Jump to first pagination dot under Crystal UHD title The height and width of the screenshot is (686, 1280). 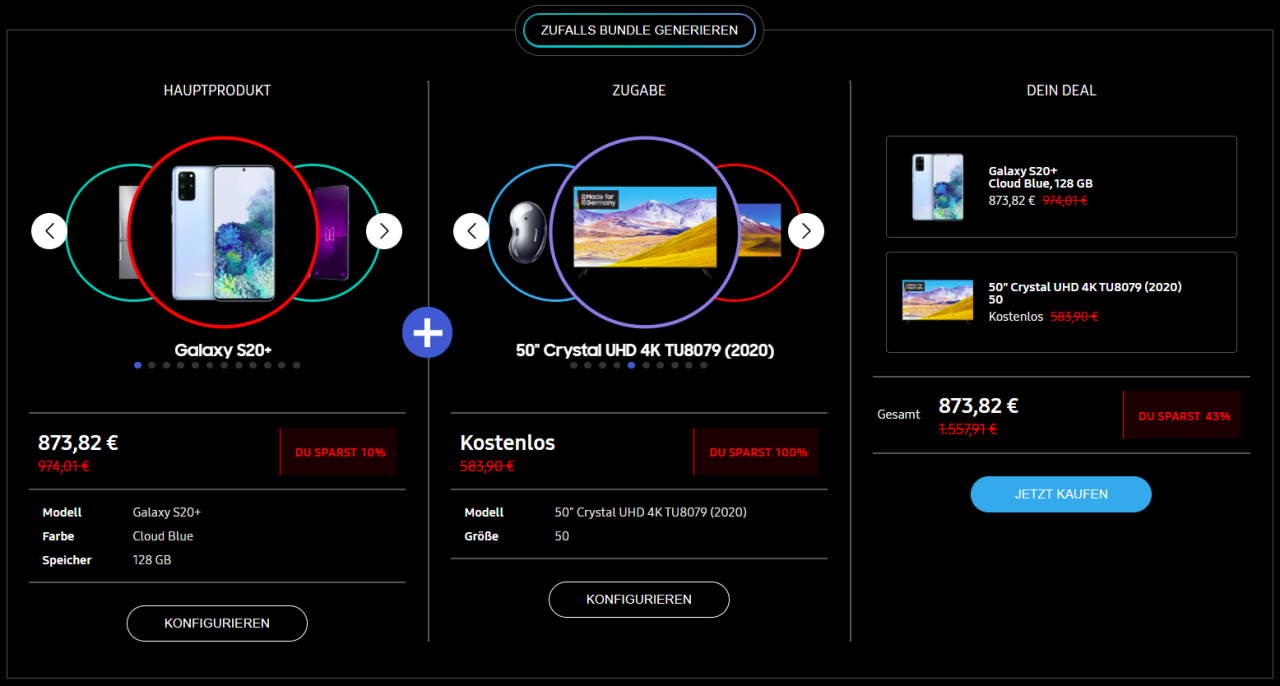[x=574, y=365]
